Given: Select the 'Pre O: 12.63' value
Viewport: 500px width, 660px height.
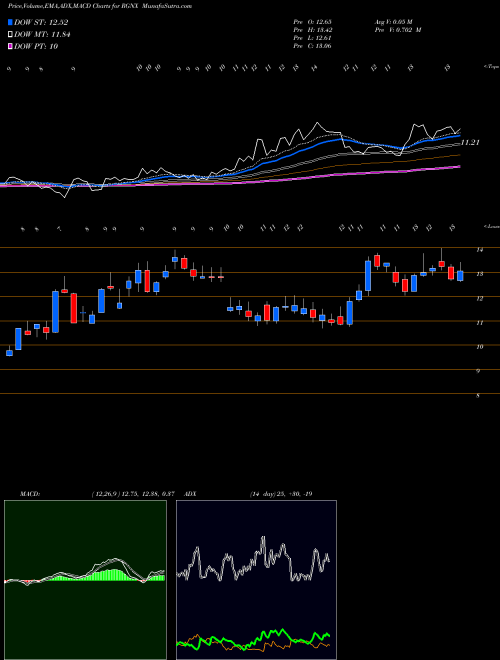Looking at the screenshot, I should [x=312, y=21].
